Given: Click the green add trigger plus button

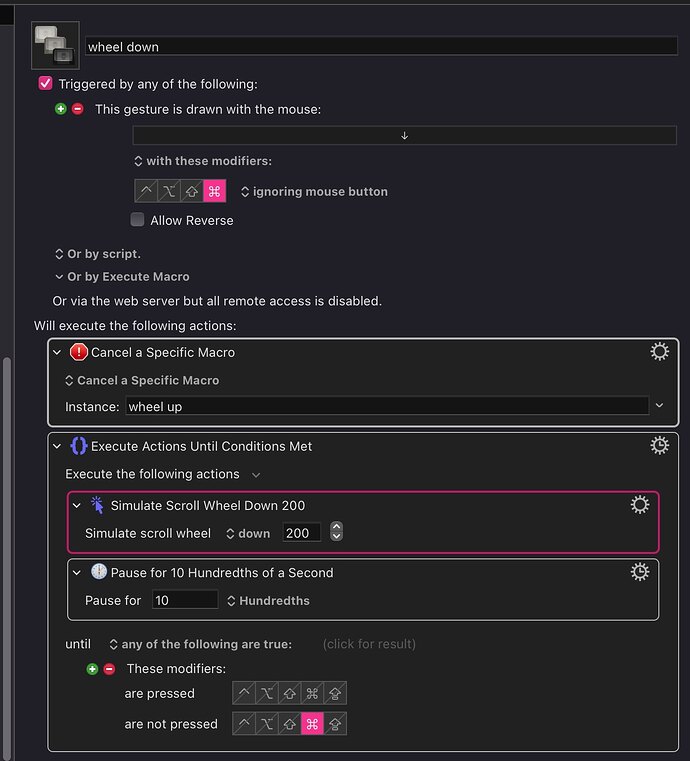Looking at the screenshot, I should pos(62,109).
